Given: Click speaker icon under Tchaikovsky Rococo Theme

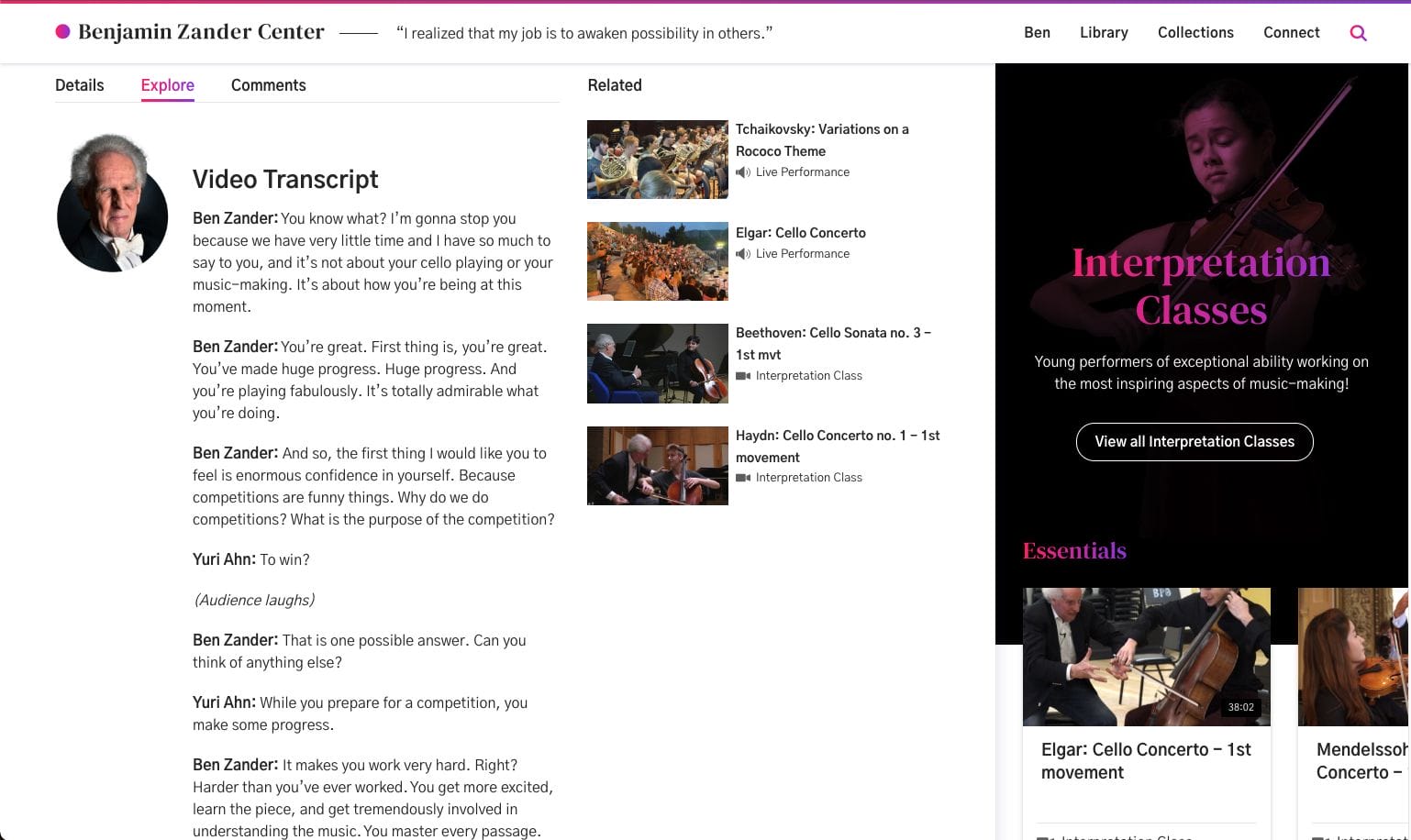Looking at the screenshot, I should [743, 172].
